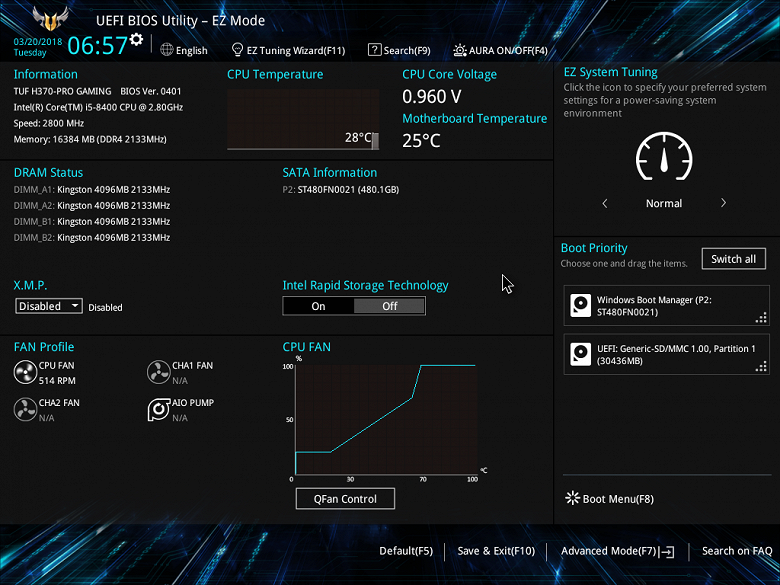The width and height of the screenshot is (780, 585).
Task: Click the TUF H370-PRO GAMING model text
Action: 63,91
